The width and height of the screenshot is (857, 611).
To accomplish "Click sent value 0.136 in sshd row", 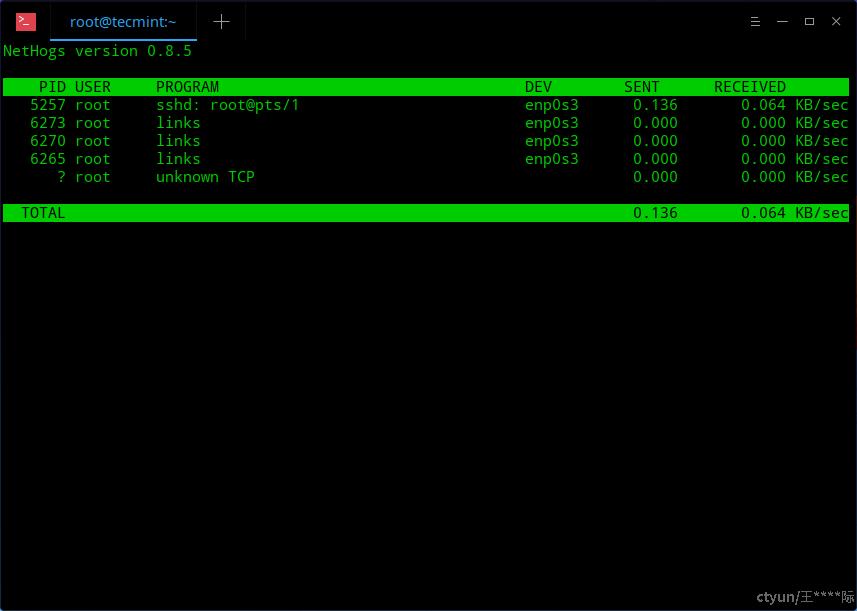I will click(x=655, y=105).
